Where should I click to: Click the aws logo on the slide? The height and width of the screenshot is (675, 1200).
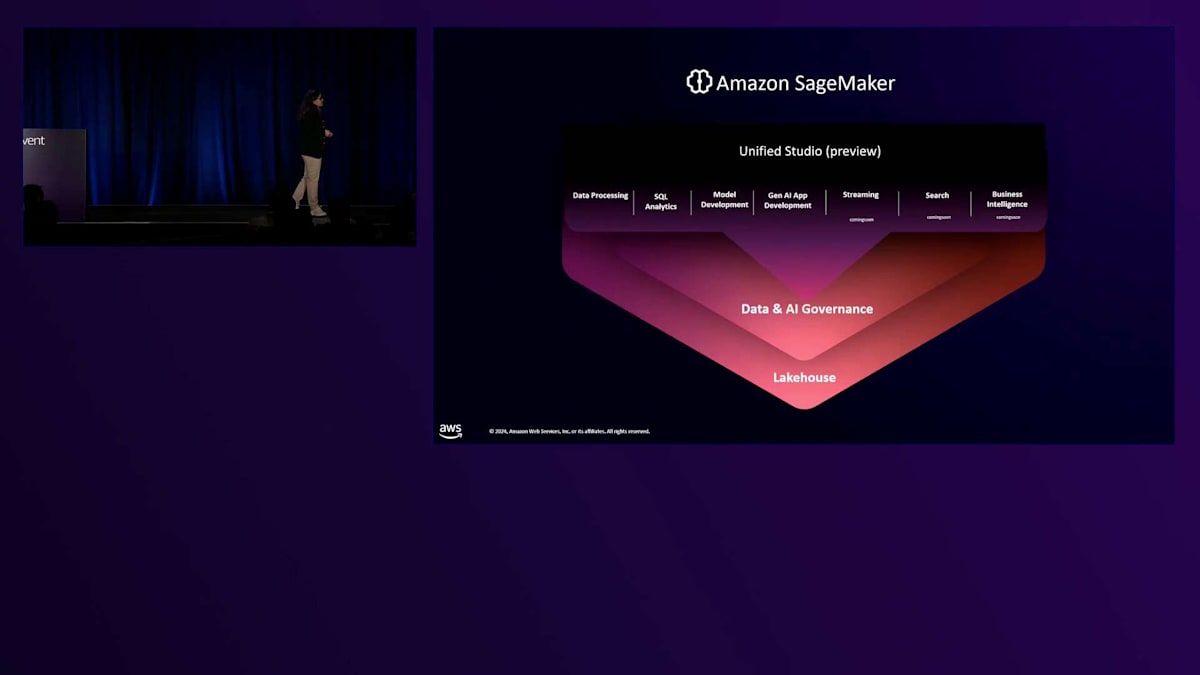pyautogui.click(x=451, y=431)
